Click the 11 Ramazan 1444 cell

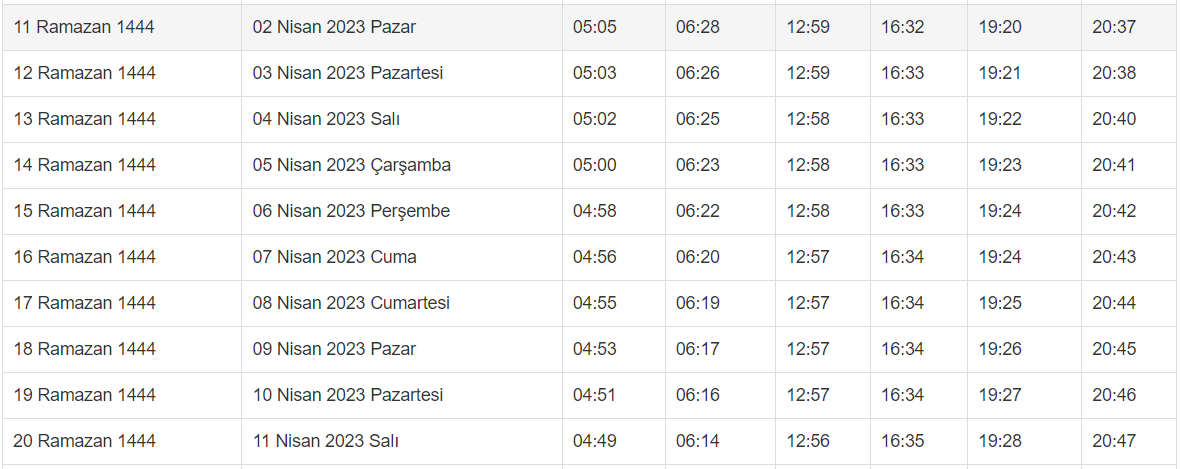(x=84, y=27)
